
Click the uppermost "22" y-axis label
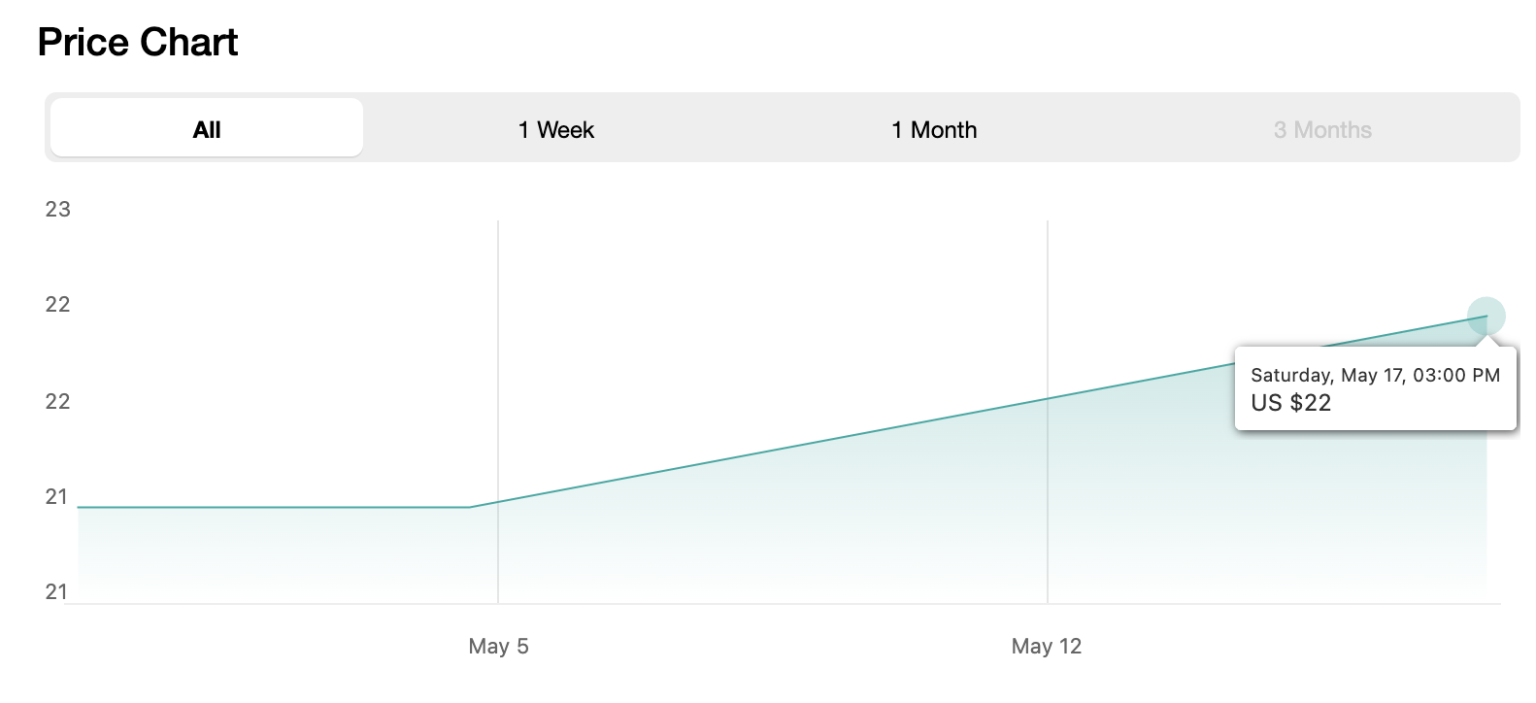pos(58,305)
